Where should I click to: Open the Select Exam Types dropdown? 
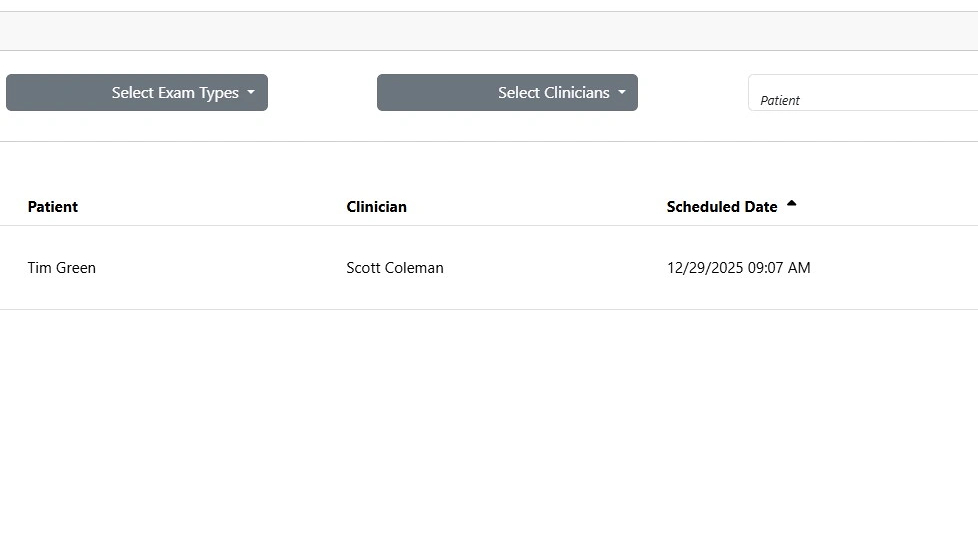[137, 93]
